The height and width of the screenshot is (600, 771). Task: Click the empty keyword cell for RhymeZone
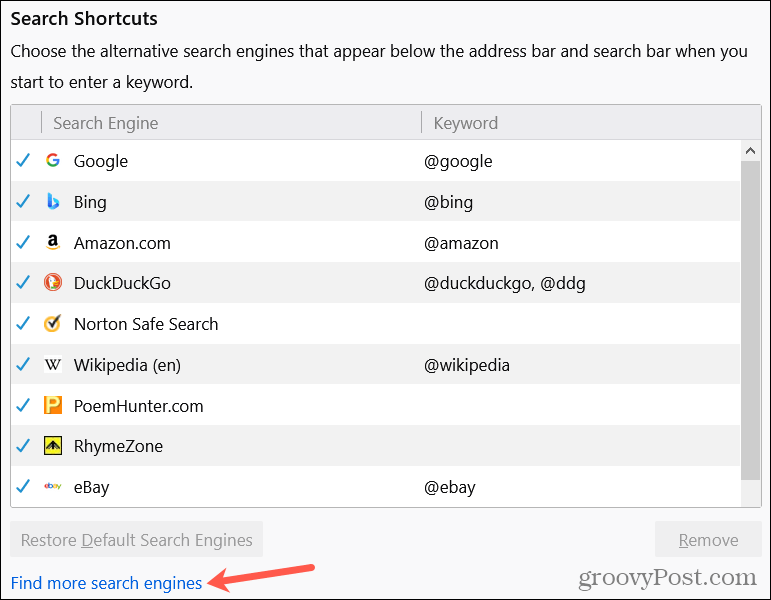pyautogui.click(x=580, y=446)
